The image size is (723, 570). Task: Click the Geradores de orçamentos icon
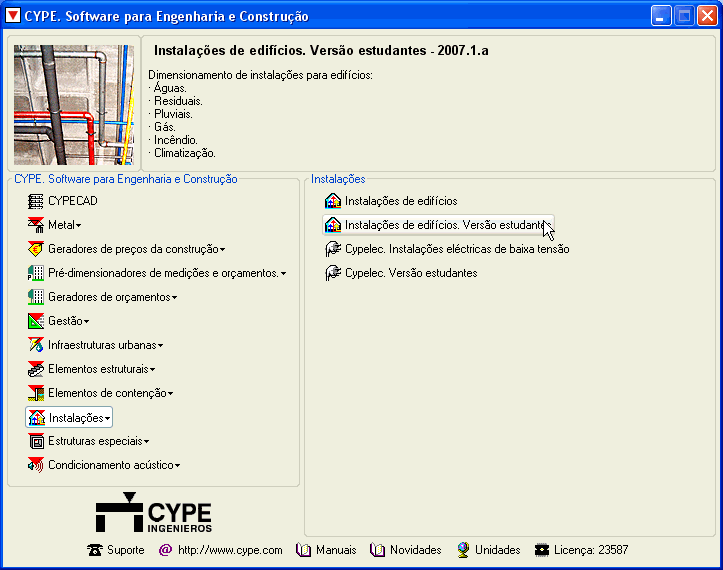point(36,297)
